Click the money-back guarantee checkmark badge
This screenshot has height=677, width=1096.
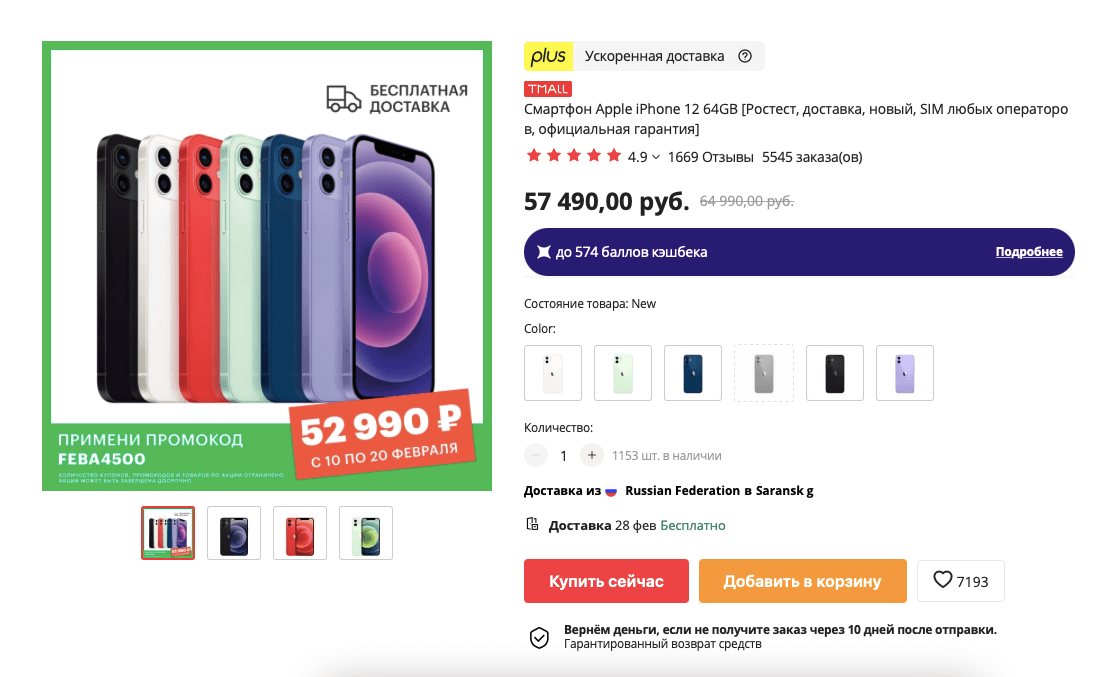click(540, 637)
